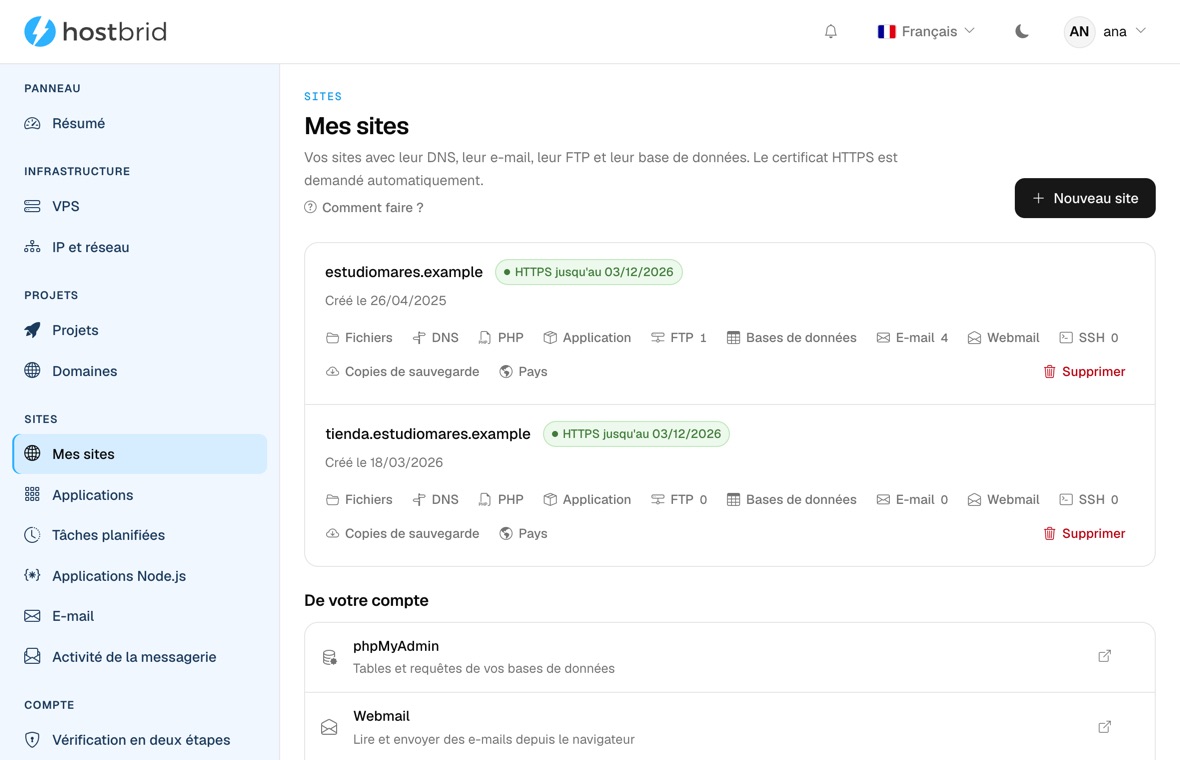Open Projets in sidebar
The image size is (1180, 760).
(x=140, y=330)
